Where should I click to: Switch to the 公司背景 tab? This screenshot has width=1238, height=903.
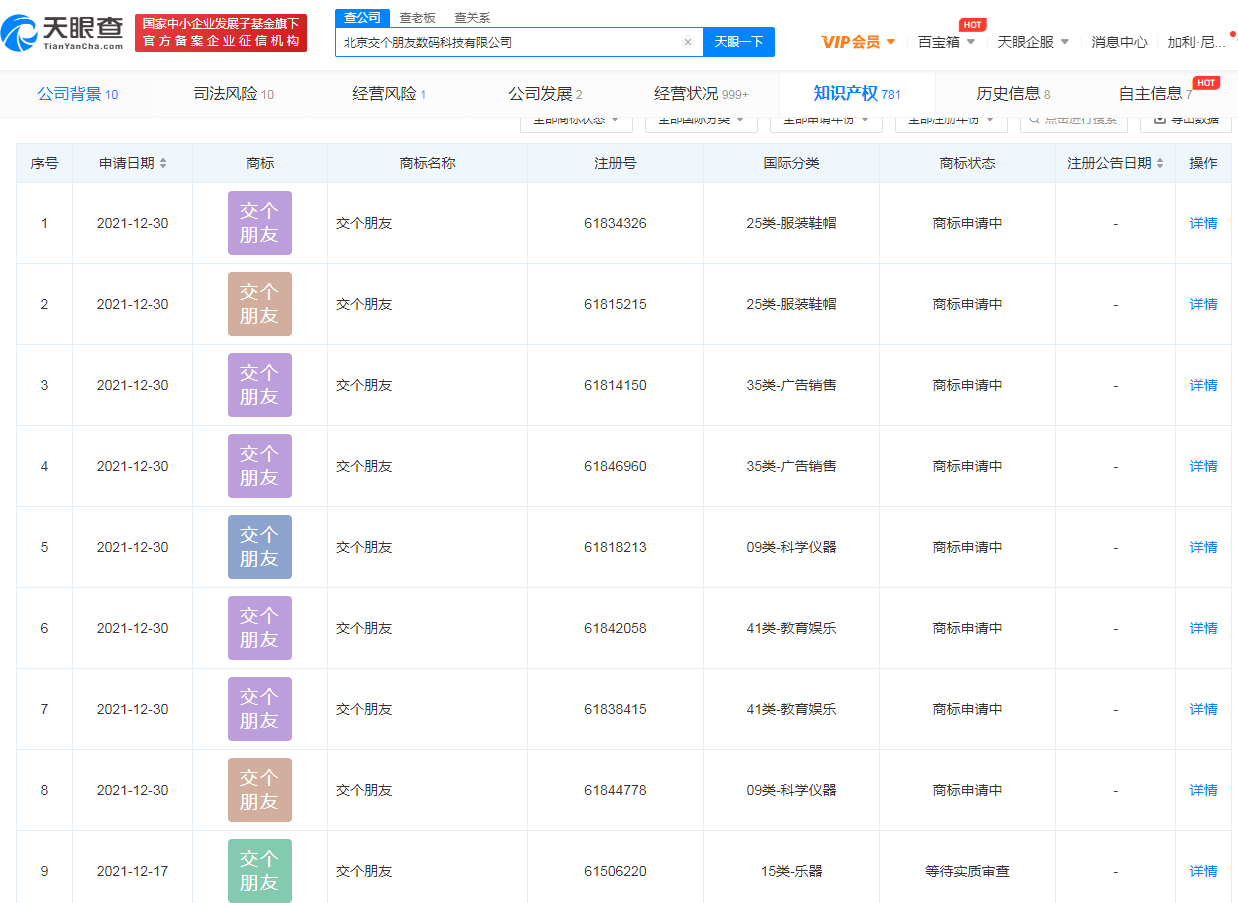coord(78,94)
